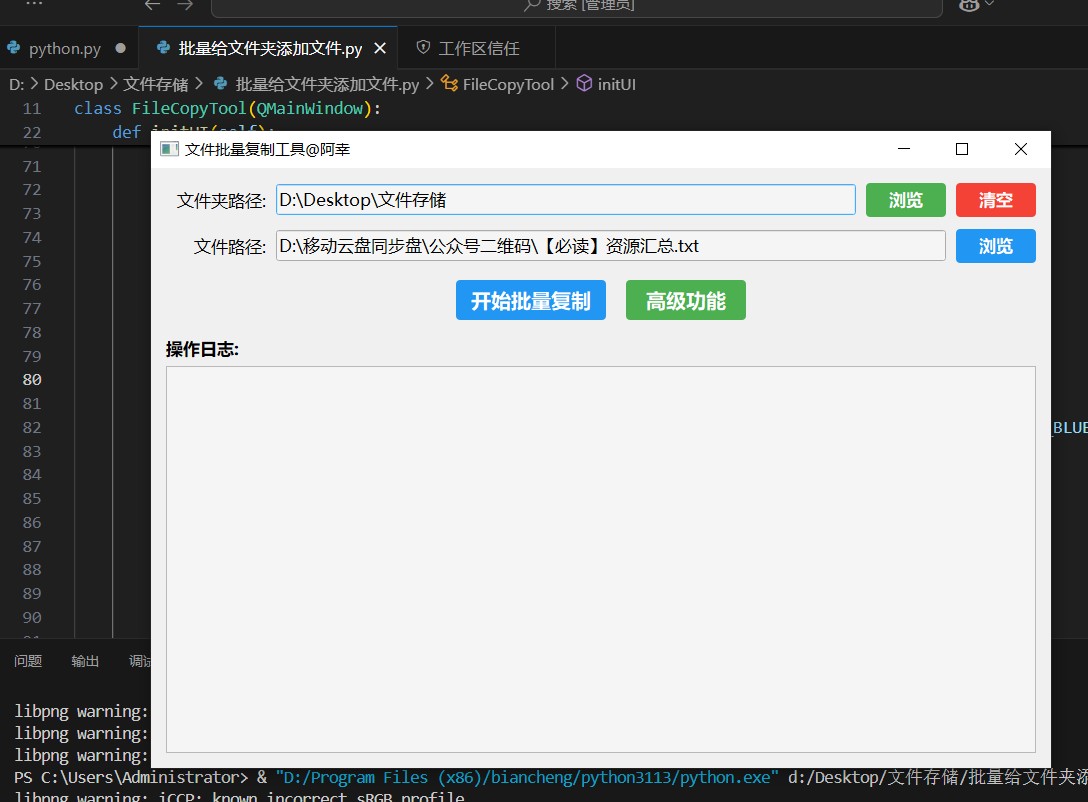Click the unsaved dot on python.py tab

pyautogui.click(x=121, y=49)
